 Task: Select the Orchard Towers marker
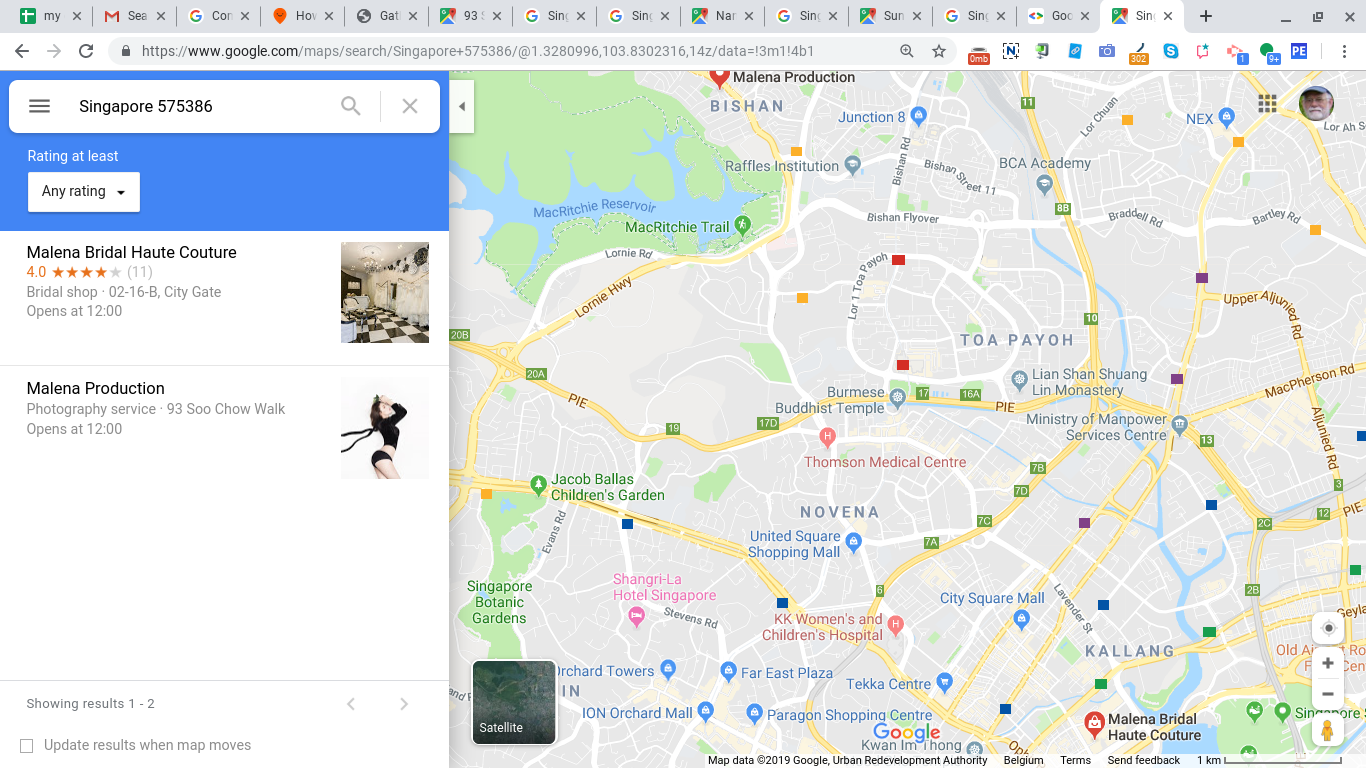click(668, 668)
